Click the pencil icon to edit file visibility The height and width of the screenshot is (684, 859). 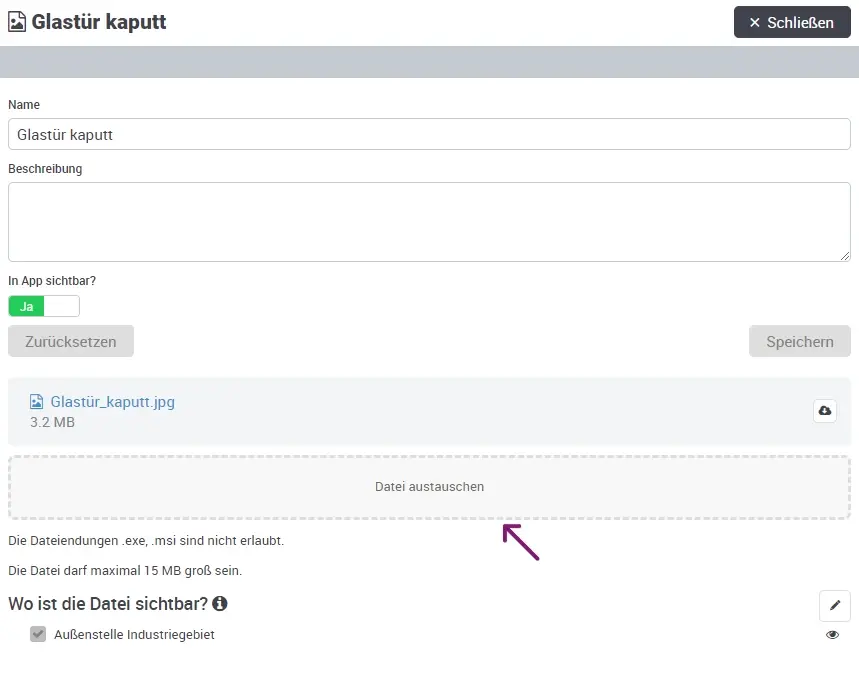[x=835, y=605]
